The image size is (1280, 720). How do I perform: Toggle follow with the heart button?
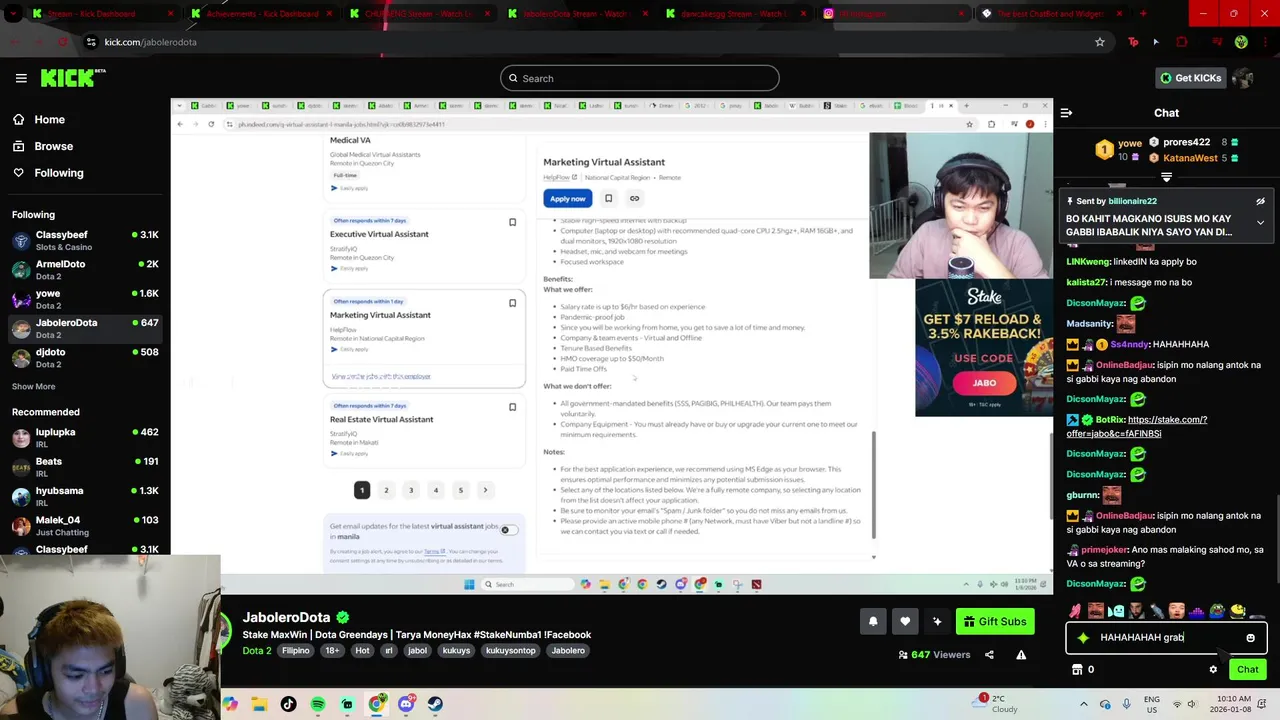(x=905, y=622)
